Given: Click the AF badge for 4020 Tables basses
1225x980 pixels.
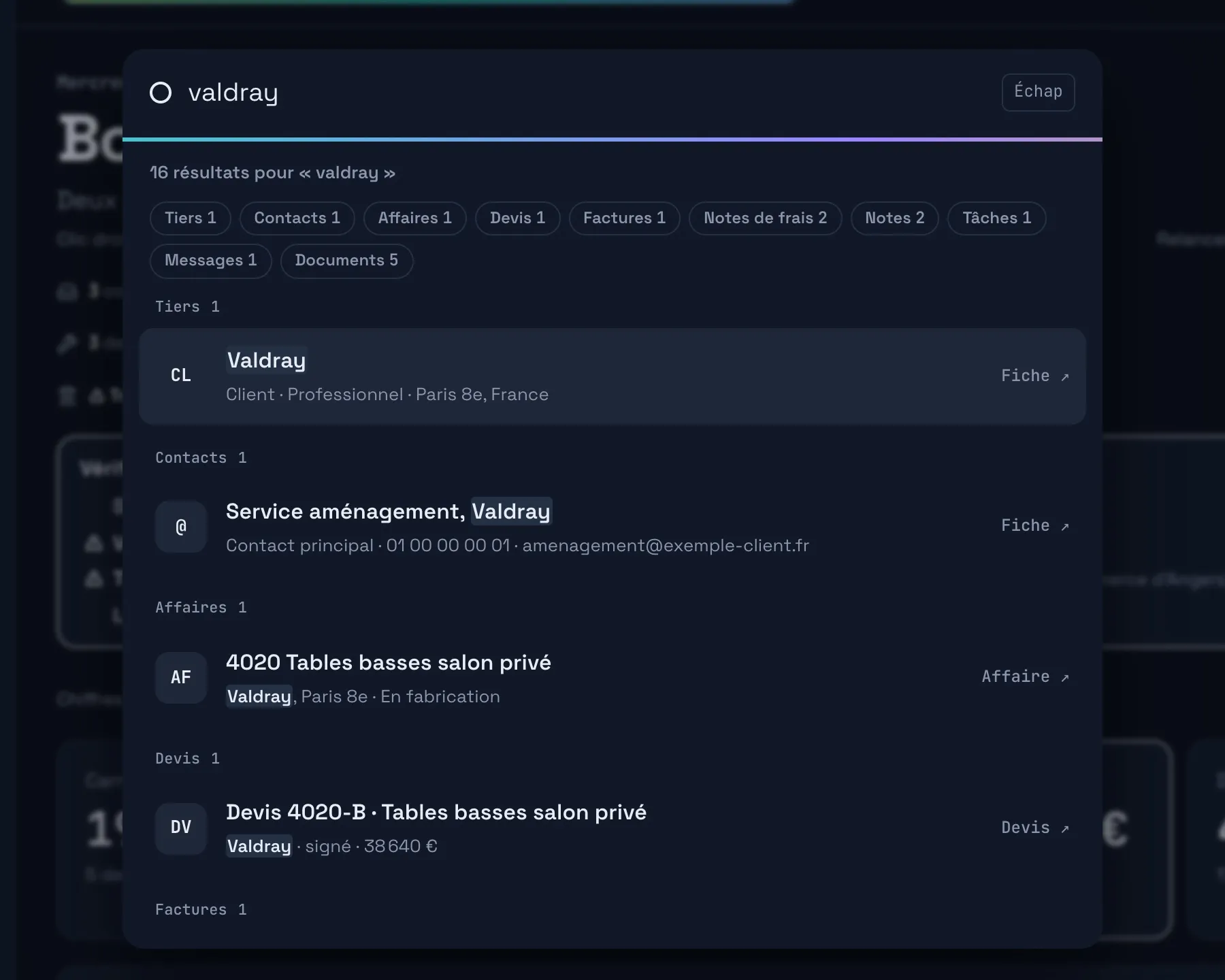Looking at the screenshot, I should tap(181, 678).
